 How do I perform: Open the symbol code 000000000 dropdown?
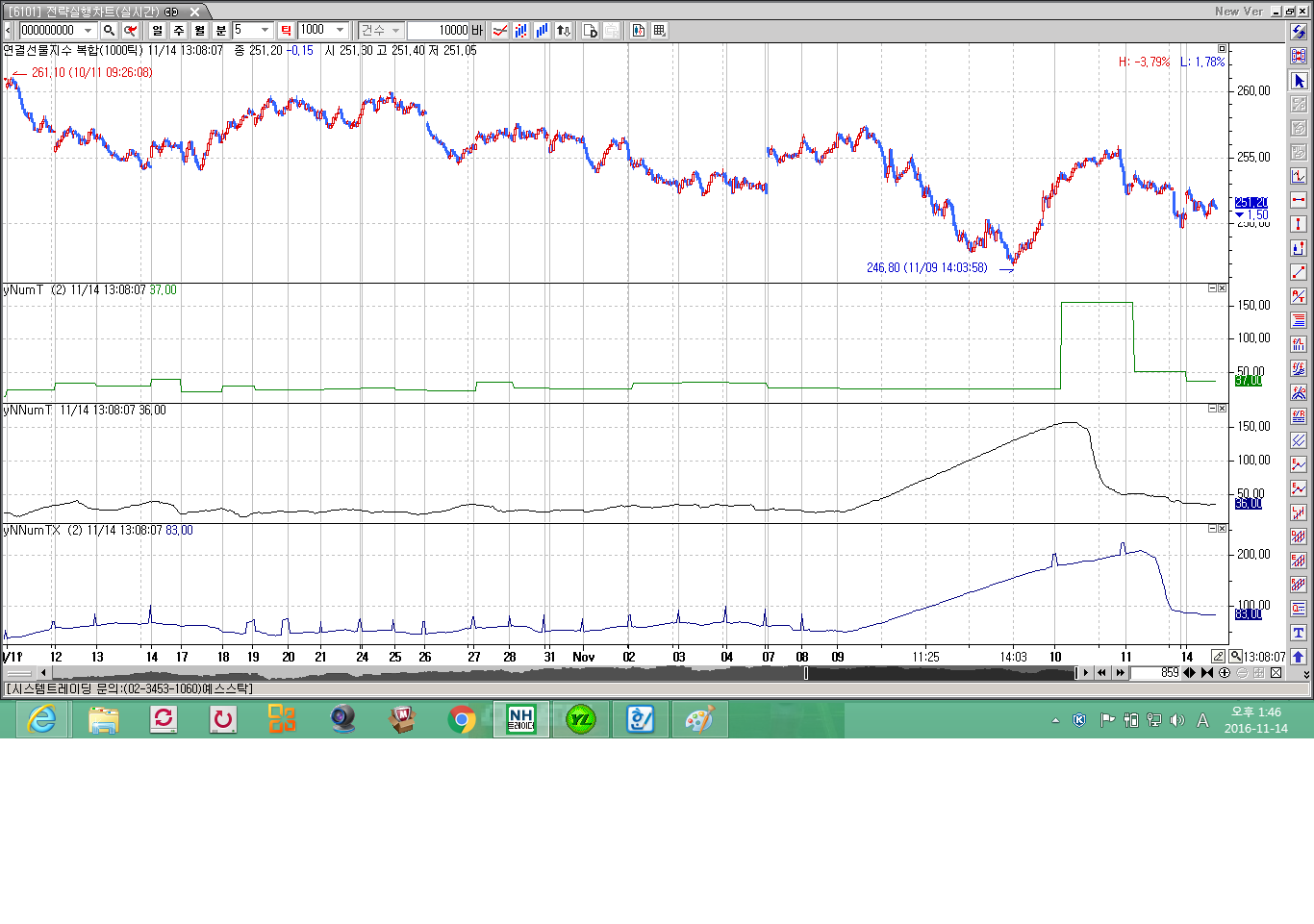88,31
